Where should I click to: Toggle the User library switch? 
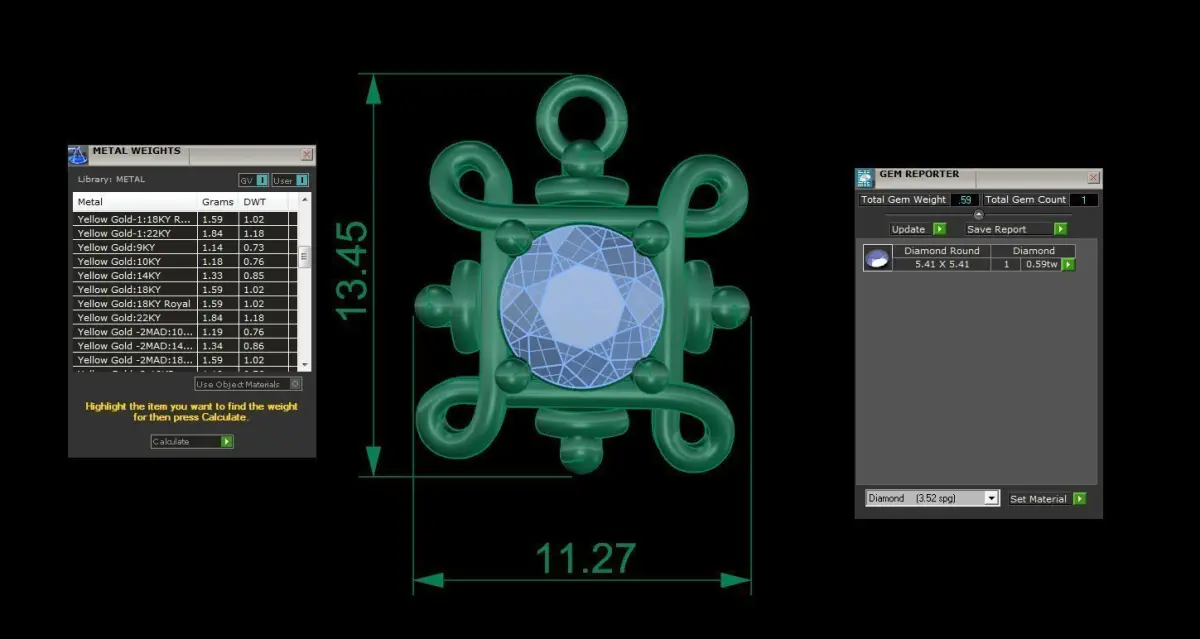click(290, 180)
